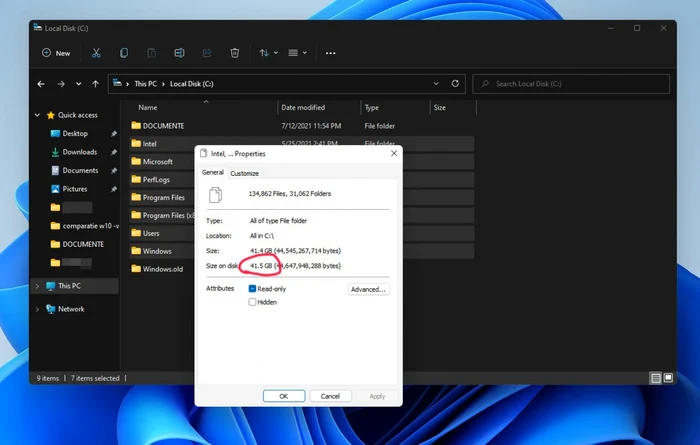Image resolution: width=700 pixels, height=445 pixels.
Task: Open recent locations chevron dropdown
Action: (79, 84)
